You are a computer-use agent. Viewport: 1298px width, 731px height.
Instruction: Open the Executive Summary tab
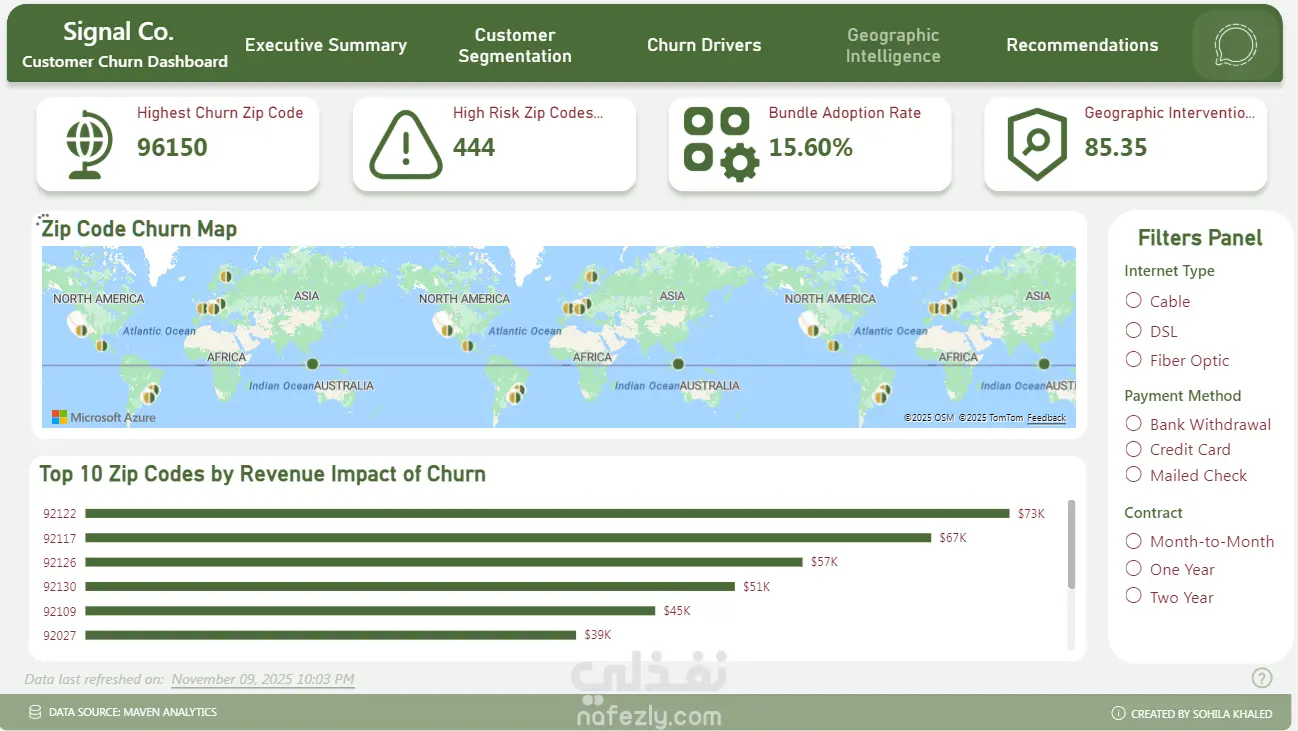(x=326, y=45)
